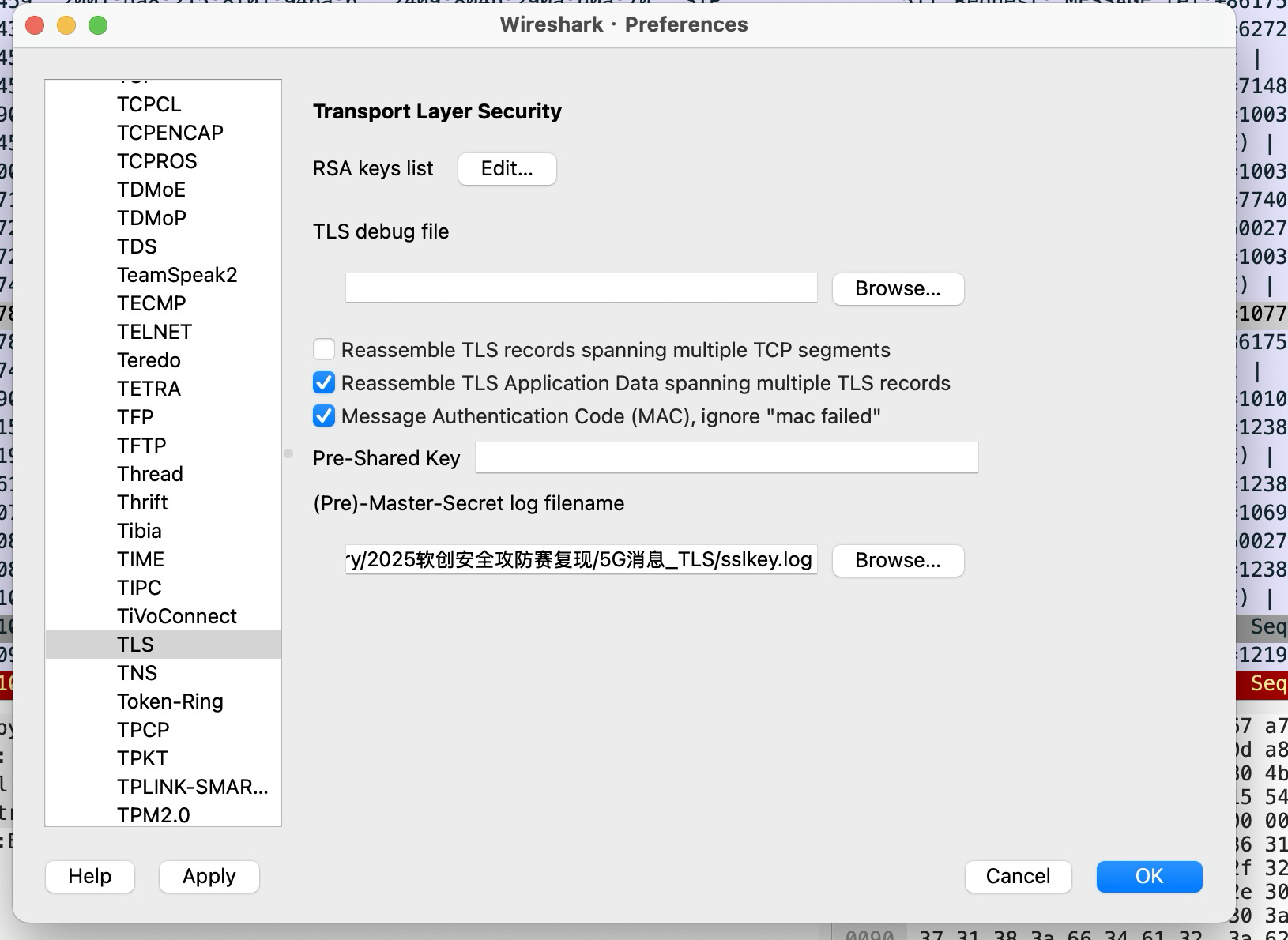Focus the TLS debug file path field
The width and height of the screenshot is (1288, 940).
[x=582, y=288]
